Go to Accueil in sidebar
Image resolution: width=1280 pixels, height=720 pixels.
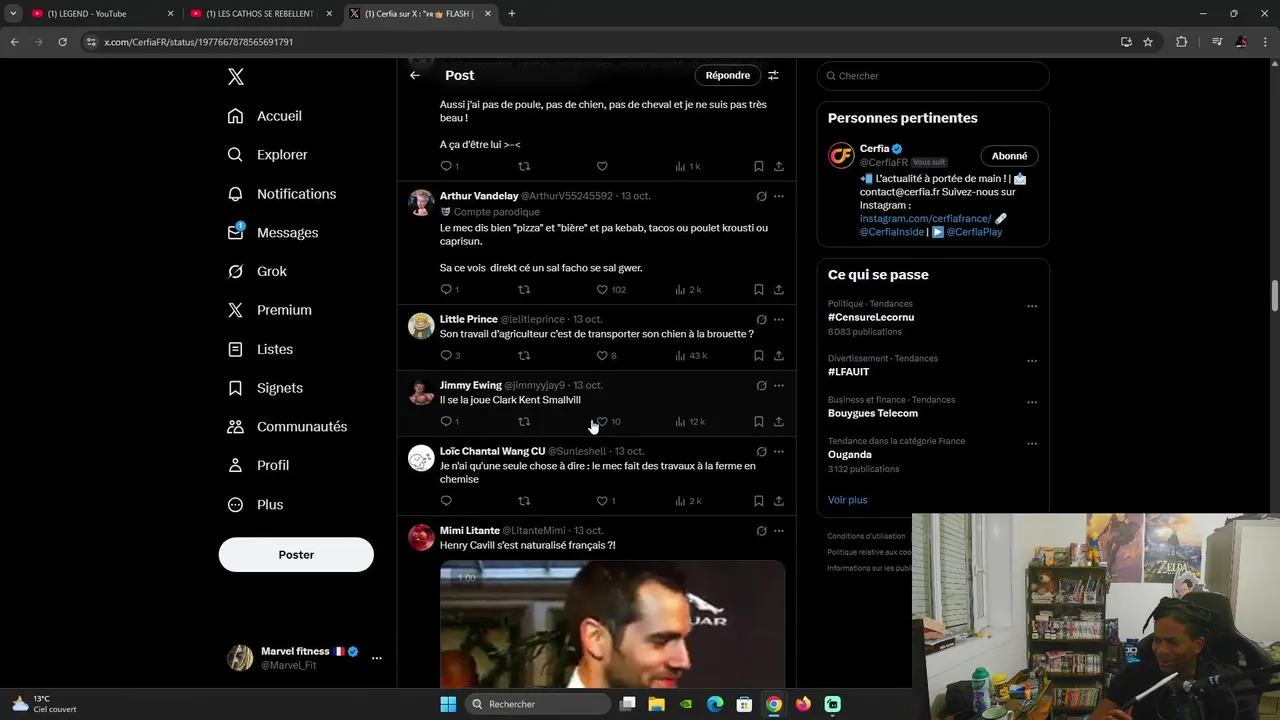tap(265, 116)
